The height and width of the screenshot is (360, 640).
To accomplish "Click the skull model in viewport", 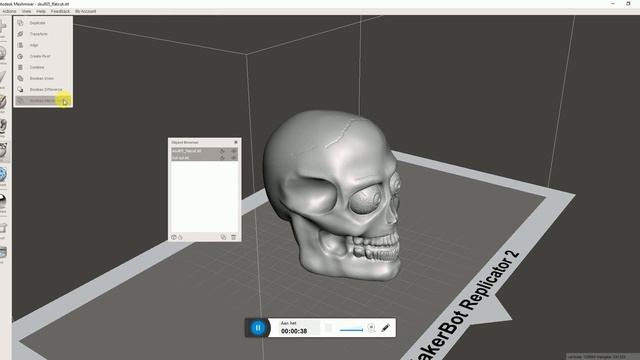I will tap(333, 195).
